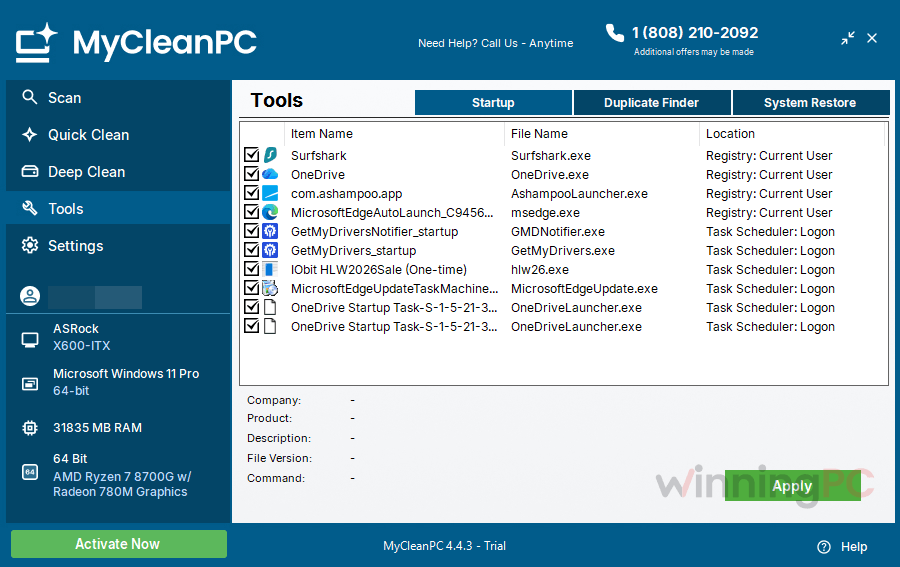The width and height of the screenshot is (900, 567).
Task: Click the compact mode arrows icon
Action: tap(848, 38)
